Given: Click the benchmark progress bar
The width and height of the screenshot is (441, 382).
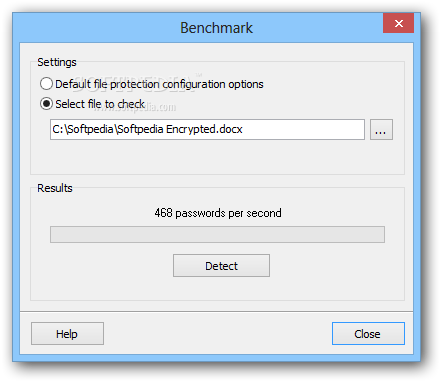Looking at the screenshot, I should point(217,235).
